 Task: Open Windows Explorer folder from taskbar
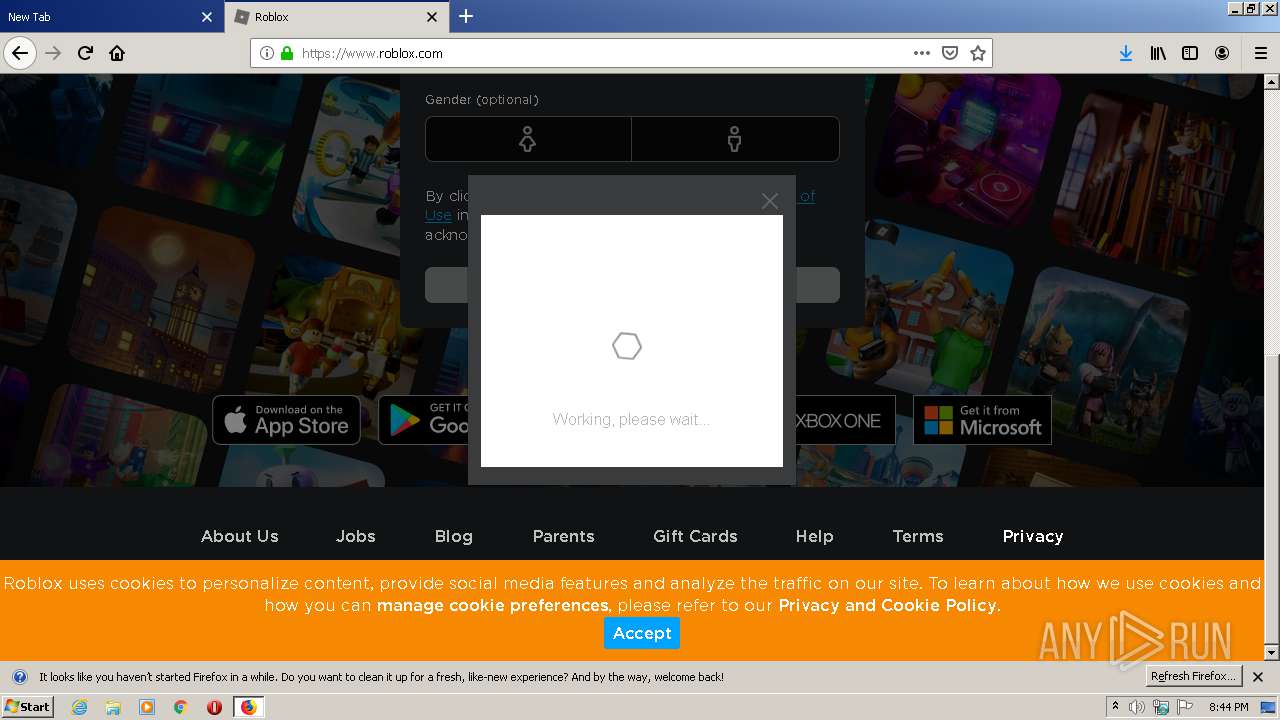coord(113,707)
